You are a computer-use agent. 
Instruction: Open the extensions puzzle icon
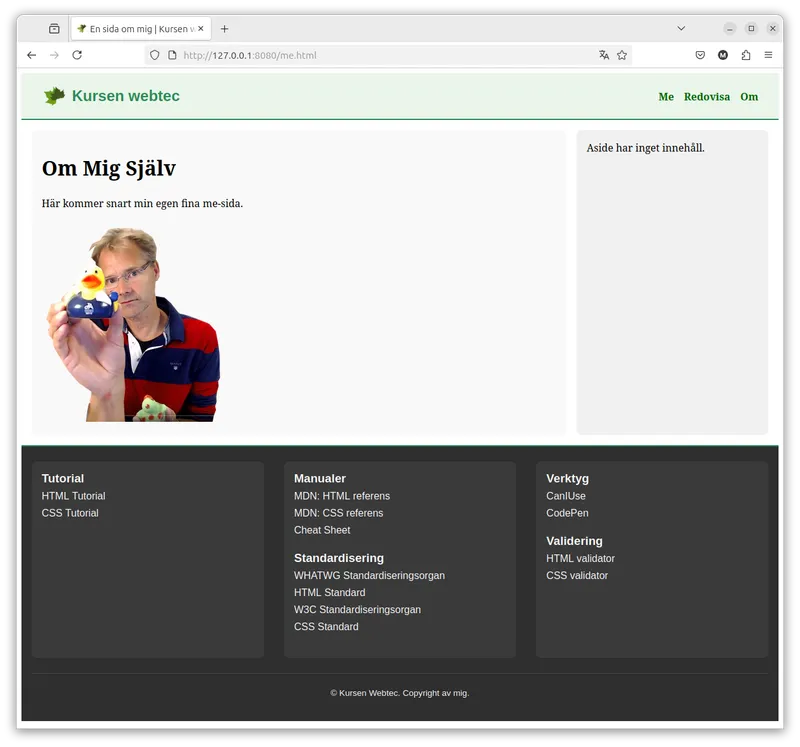tap(746, 55)
